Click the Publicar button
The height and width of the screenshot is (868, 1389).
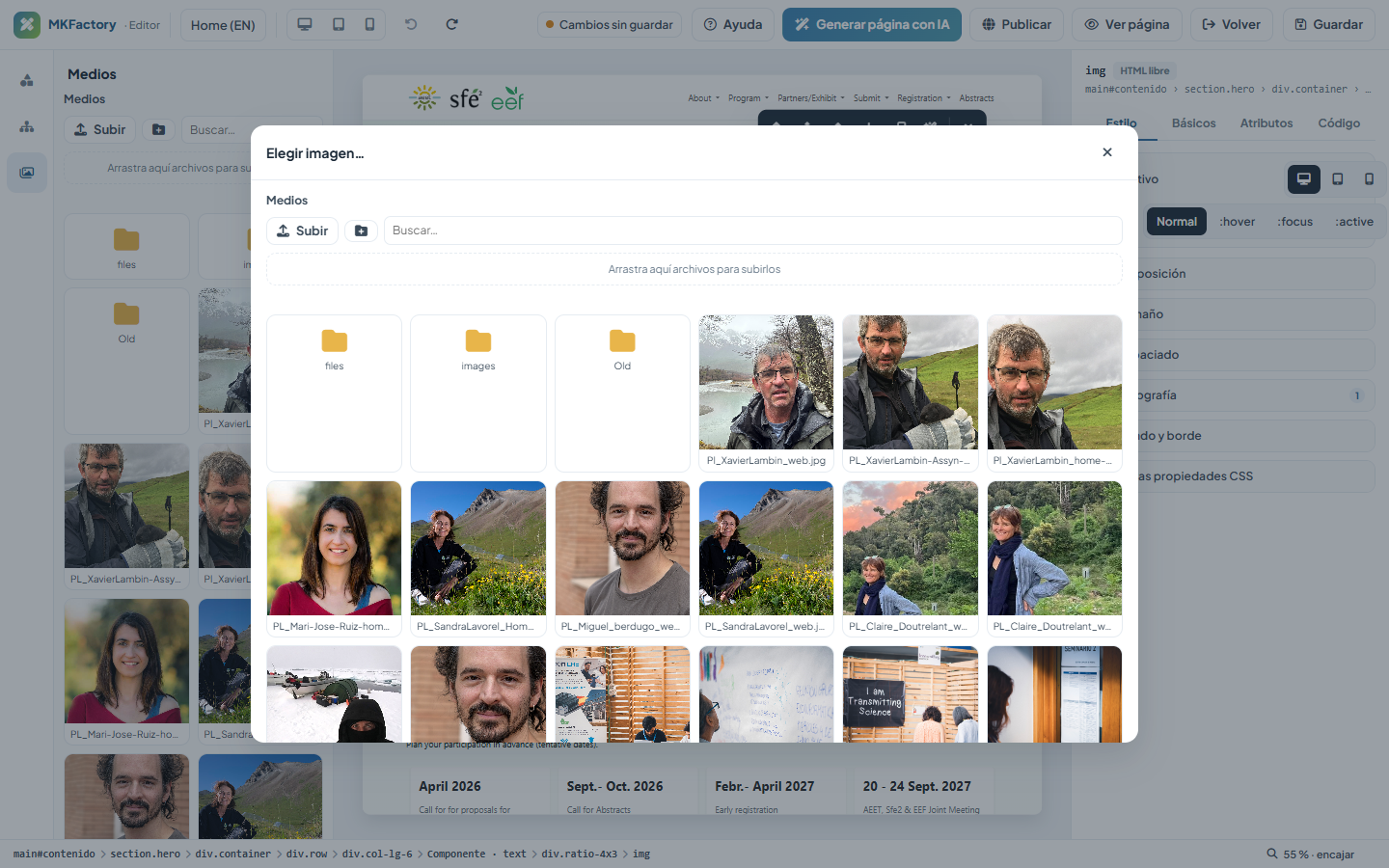click(1017, 25)
